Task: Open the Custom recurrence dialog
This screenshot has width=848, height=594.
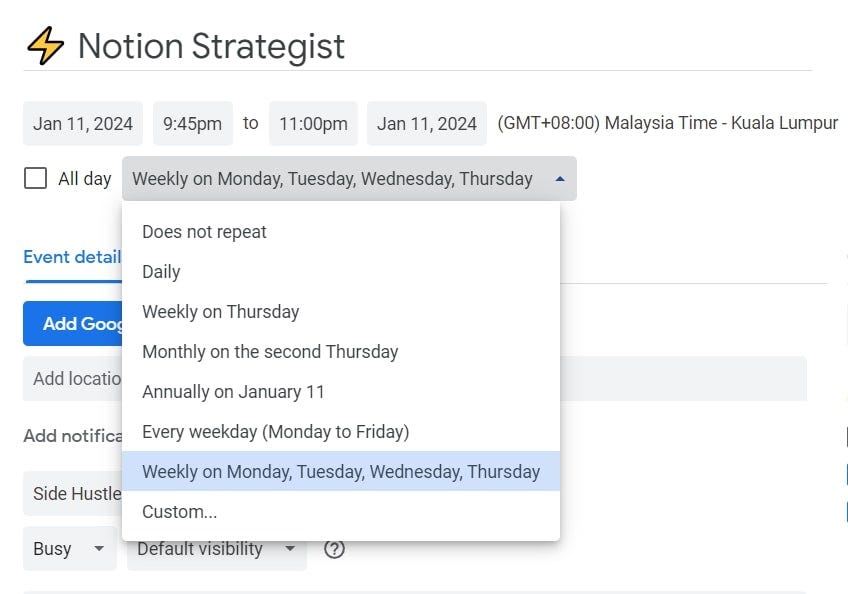Action: click(180, 511)
